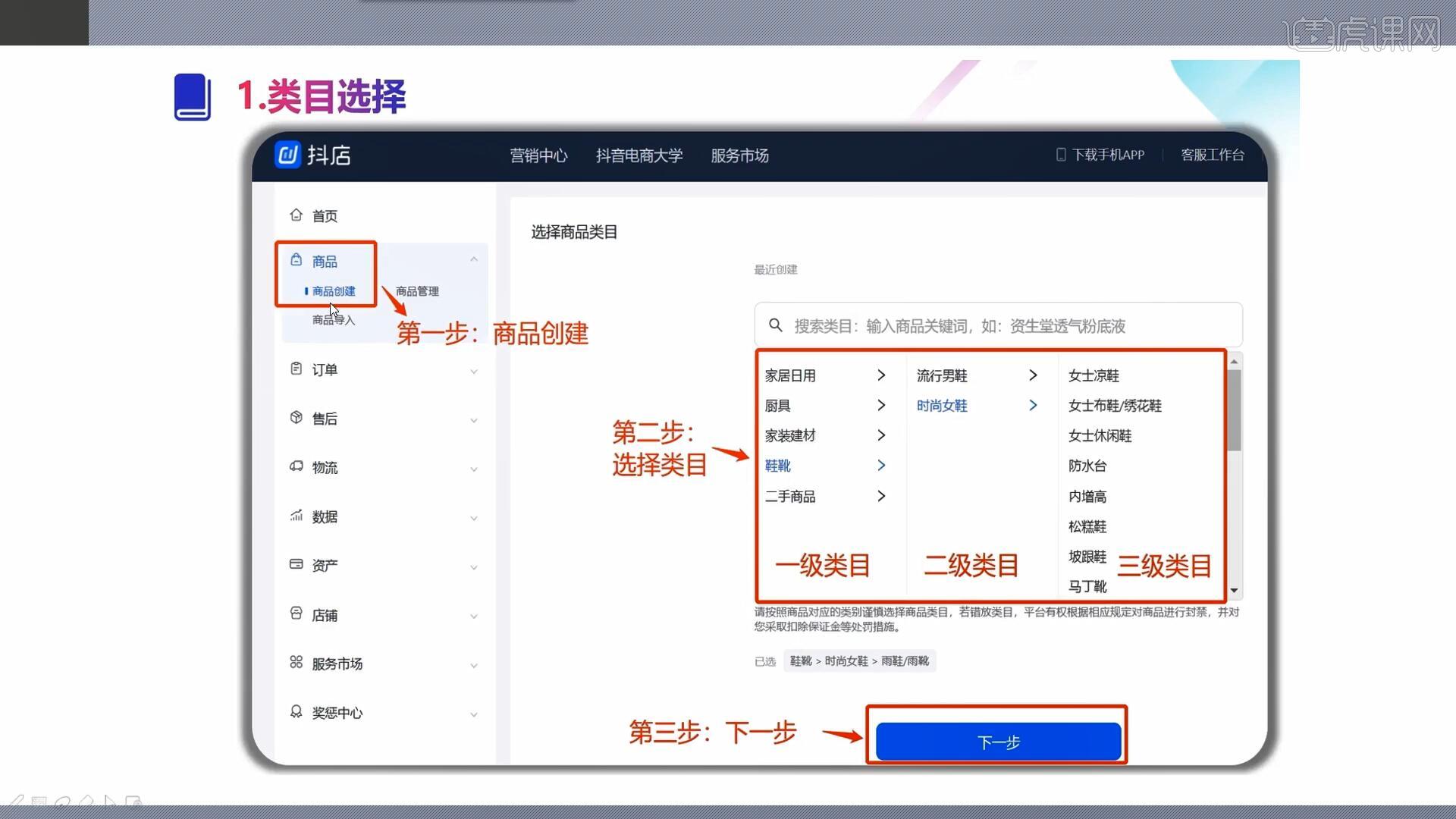The width and height of the screenshot is (1456, 819).
Task: Click the 抖店 logo icon
Action: [x=287, y=155]
